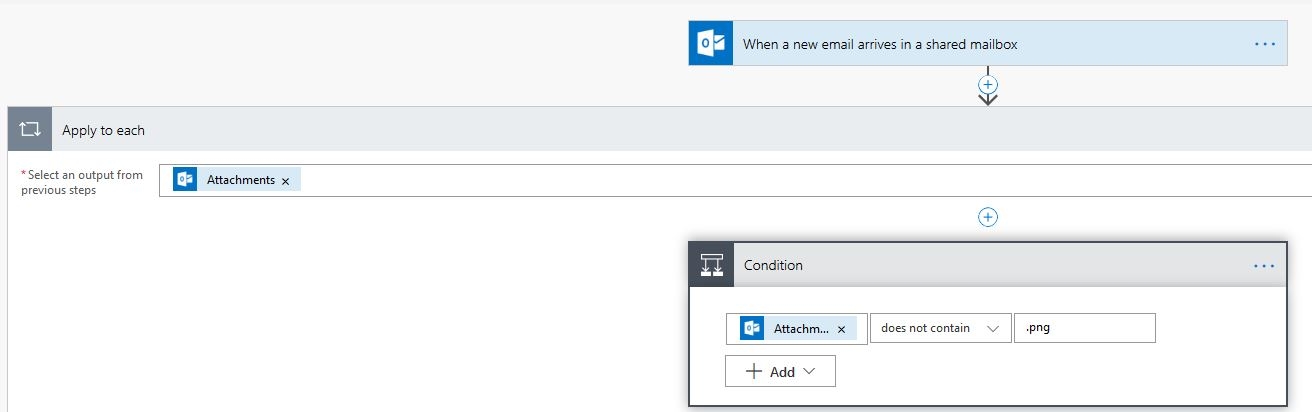The image size is (1312, 412).
Task: Click the Condition branch icon
Action: click(x=712, y=265)
